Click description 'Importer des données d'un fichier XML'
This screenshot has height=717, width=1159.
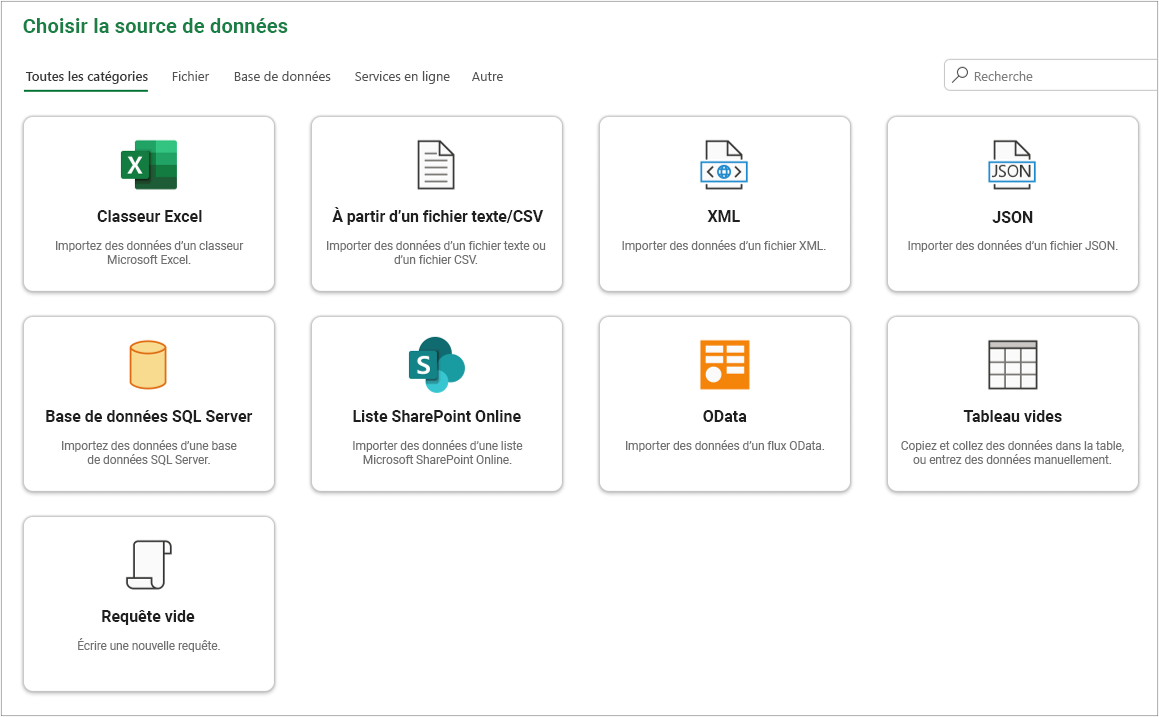(x=724, y=245)
